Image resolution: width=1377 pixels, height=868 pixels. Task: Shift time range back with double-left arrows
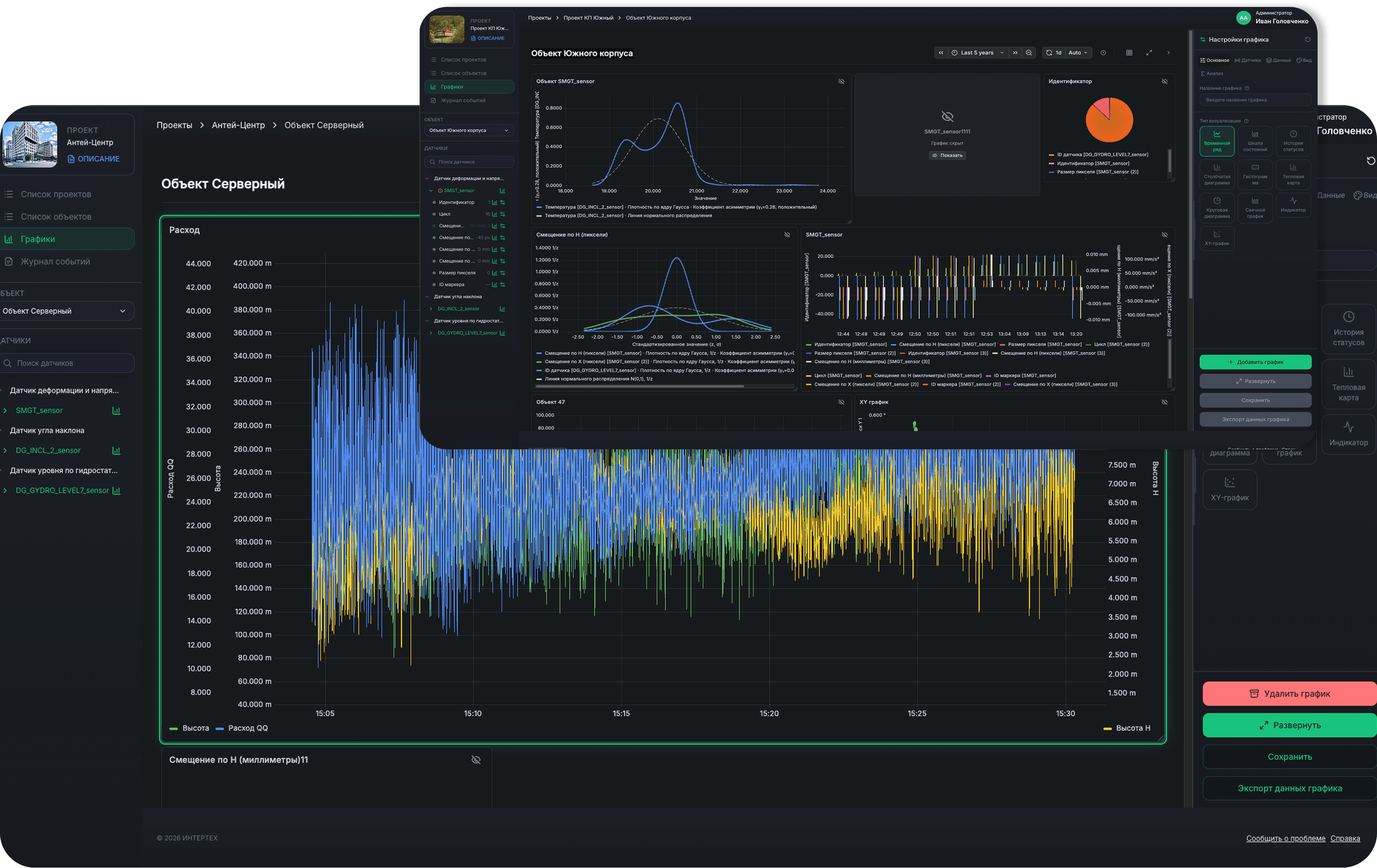click(941, 53)
